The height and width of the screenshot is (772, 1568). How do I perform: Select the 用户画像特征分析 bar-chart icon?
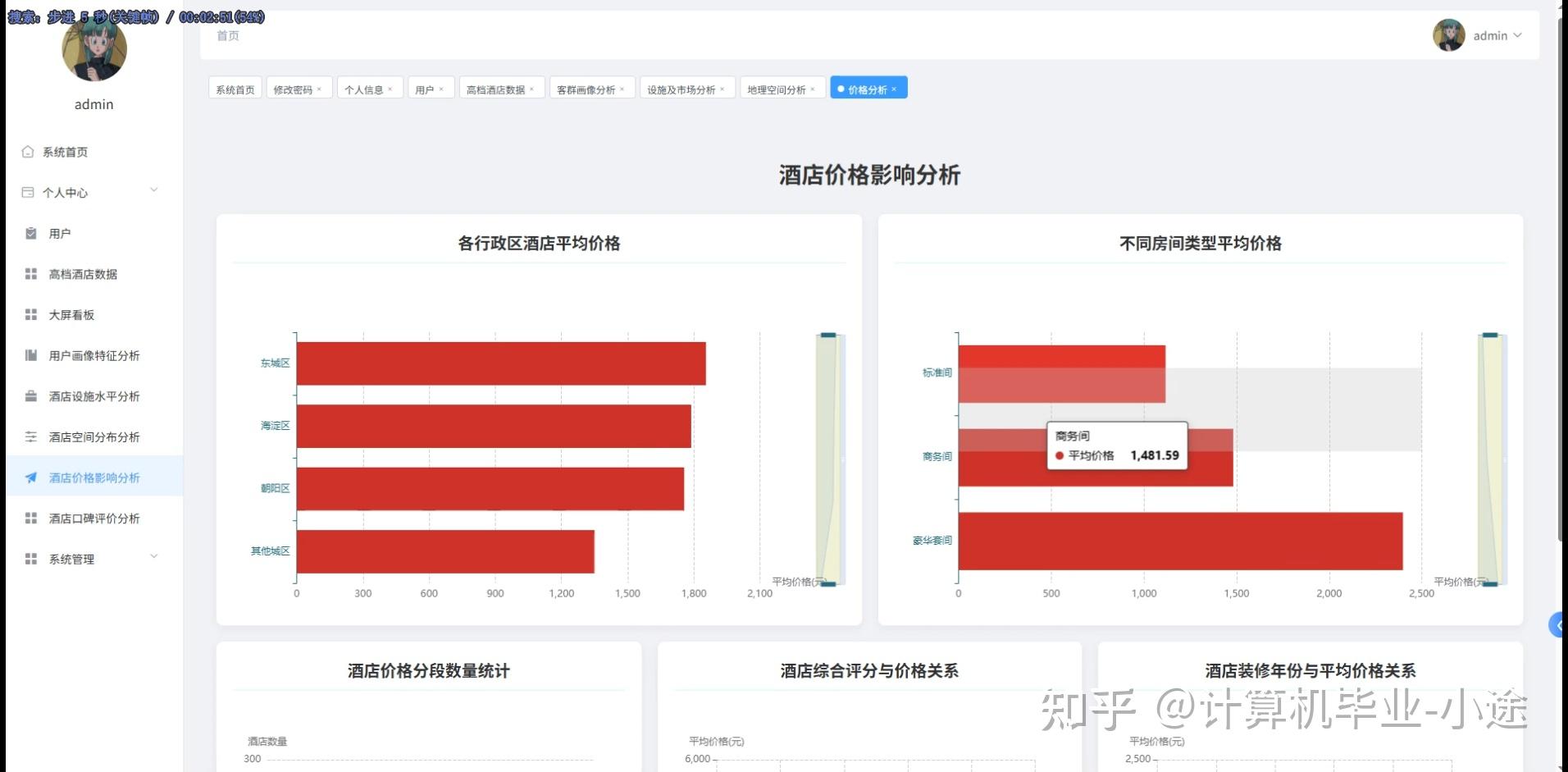(30, 355)
